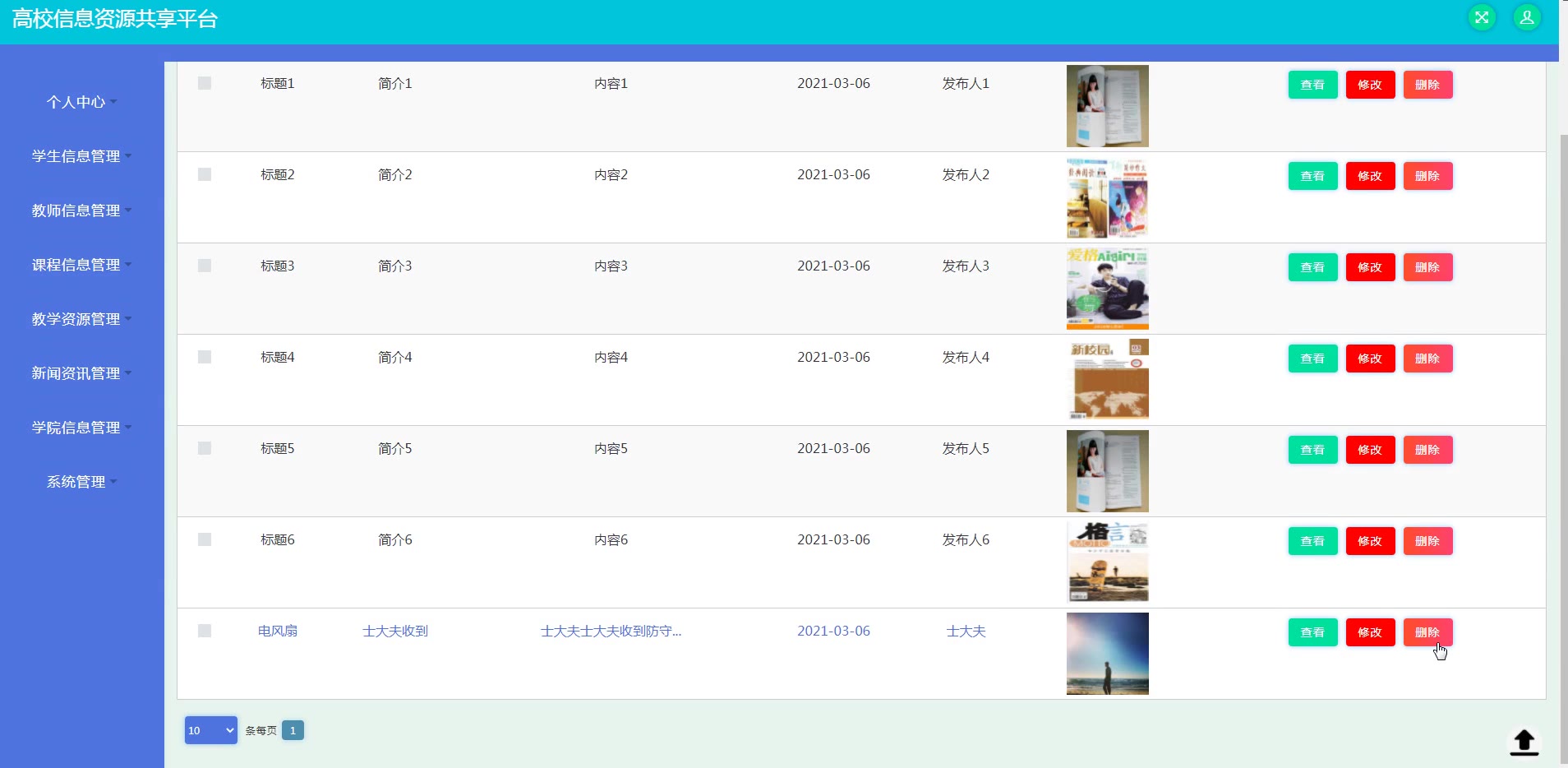This screenshot has width=1568, height=768.
Task: Tick the checkbox for 标题2 row
Action: 205,174
